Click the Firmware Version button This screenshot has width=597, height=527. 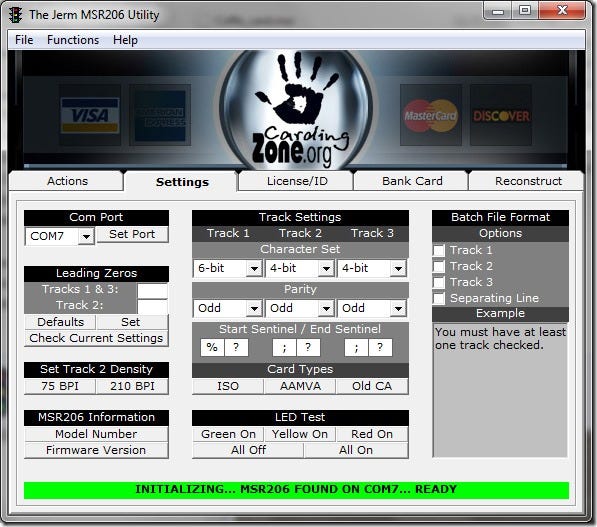[96, 450]
